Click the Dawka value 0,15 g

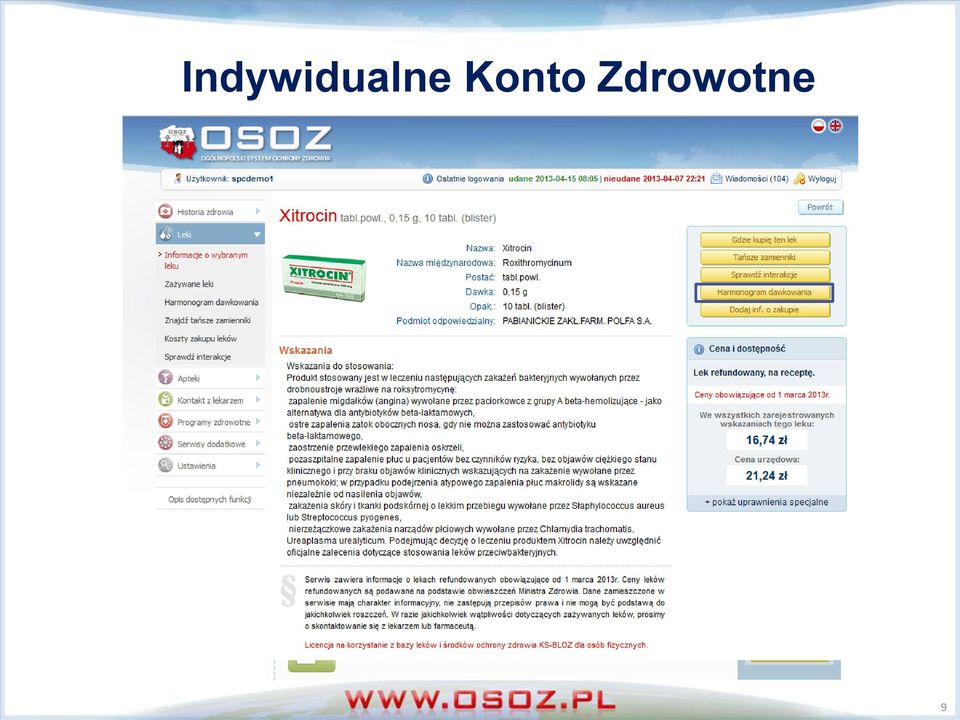(515, 292)
